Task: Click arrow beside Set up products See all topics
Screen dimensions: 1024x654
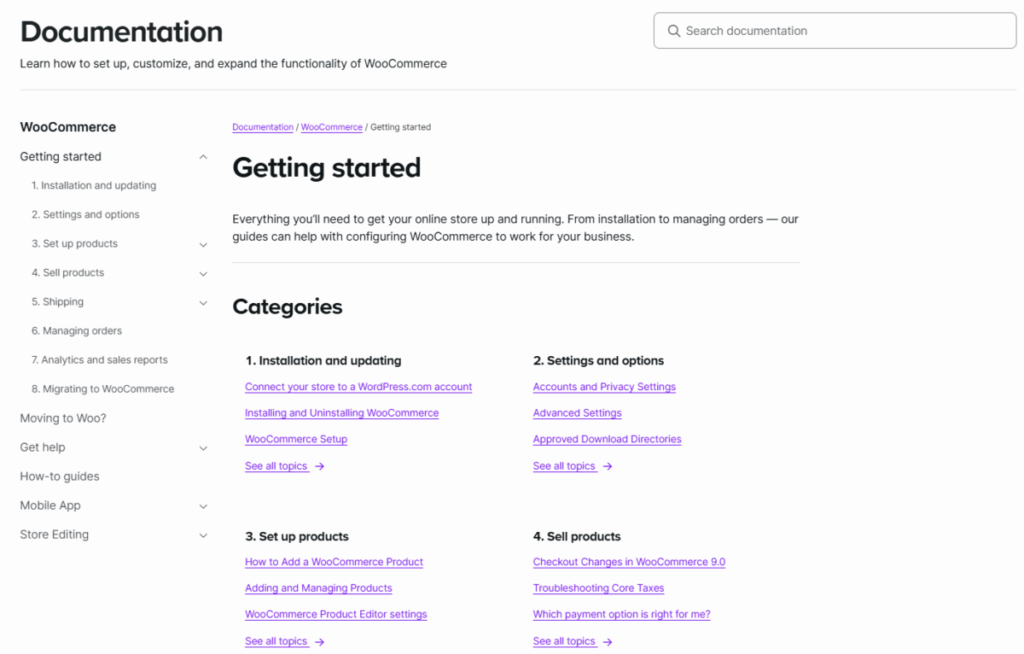Action: click(320, 642)
